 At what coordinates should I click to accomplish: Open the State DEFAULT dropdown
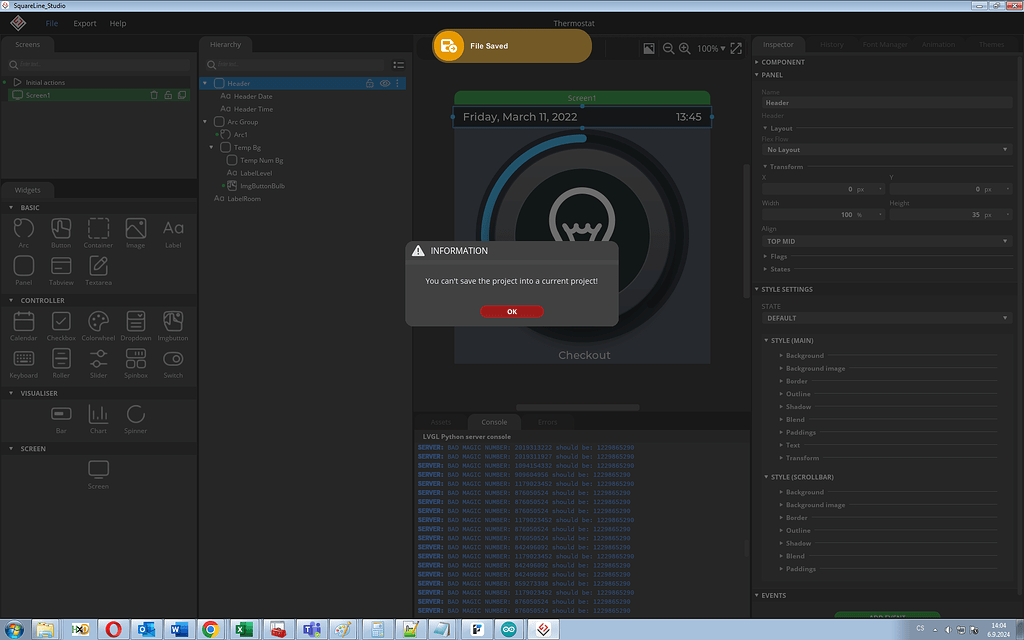[x=887, y=318]
